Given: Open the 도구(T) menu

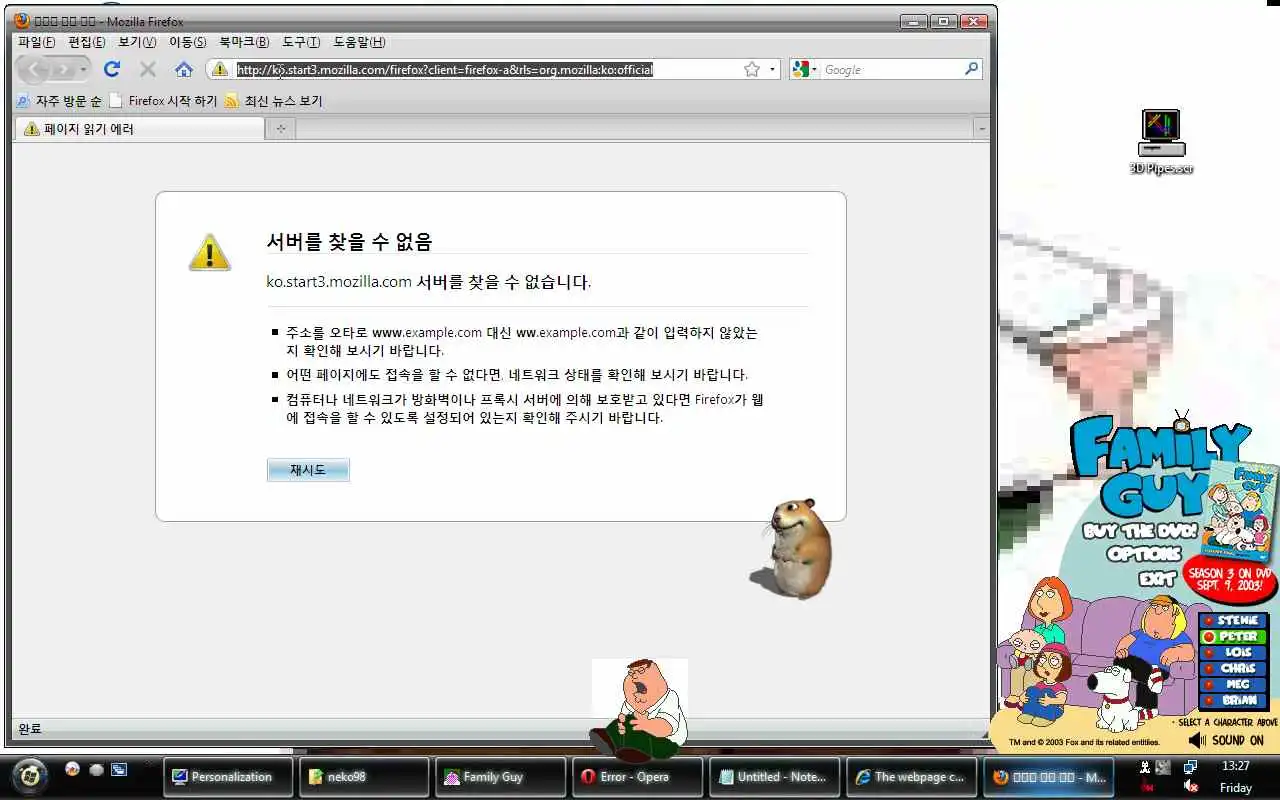Looking at the screenshot, I should tap(301, 42).
